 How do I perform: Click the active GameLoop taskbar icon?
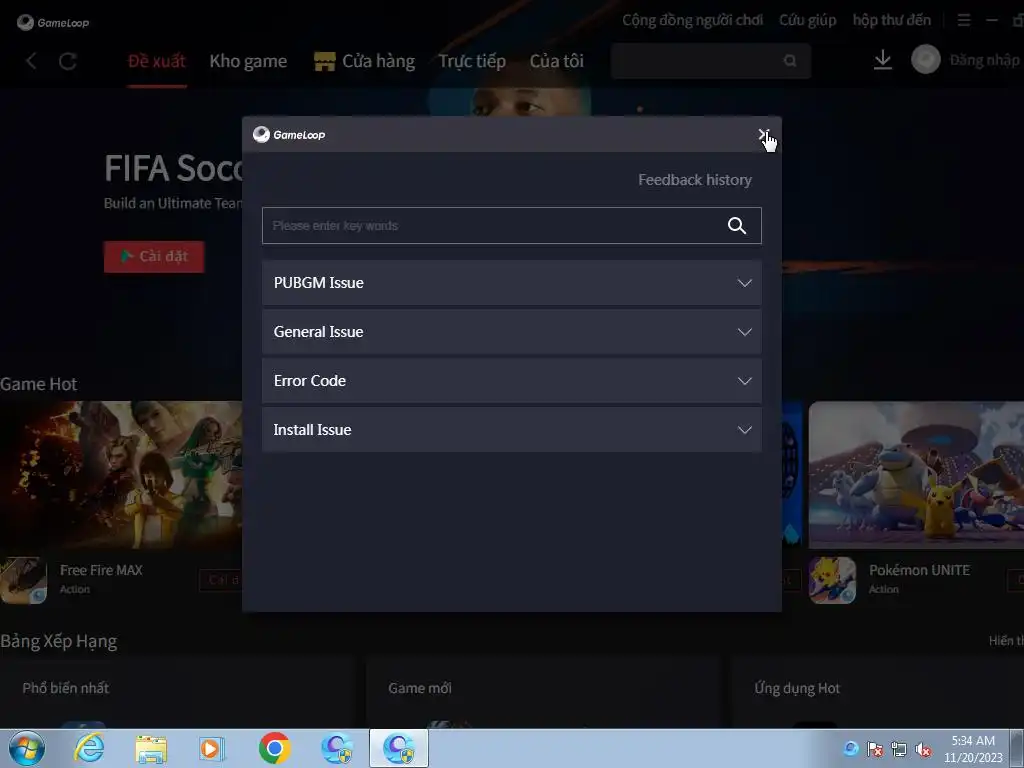399,748
